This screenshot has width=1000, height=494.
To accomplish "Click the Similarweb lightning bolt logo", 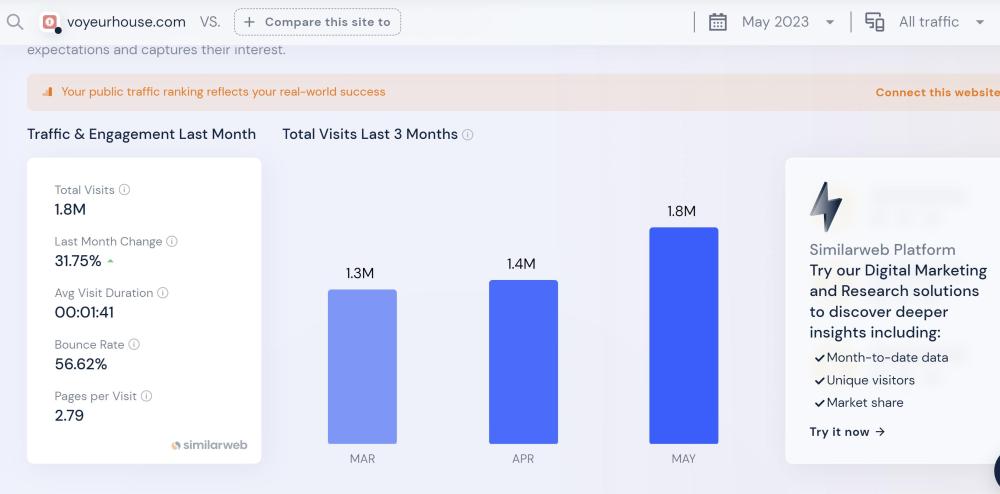I will tap(826, 207).
